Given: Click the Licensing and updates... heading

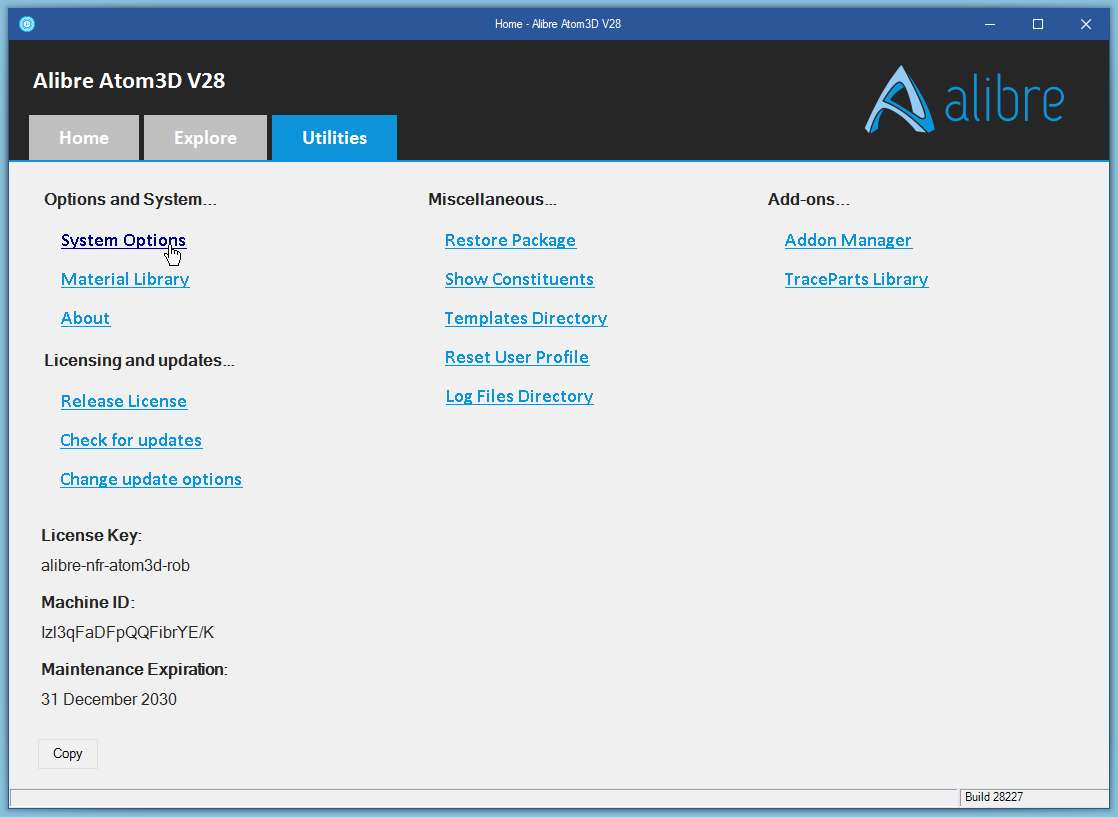Looking at the screenshot, I should point(140,361).
